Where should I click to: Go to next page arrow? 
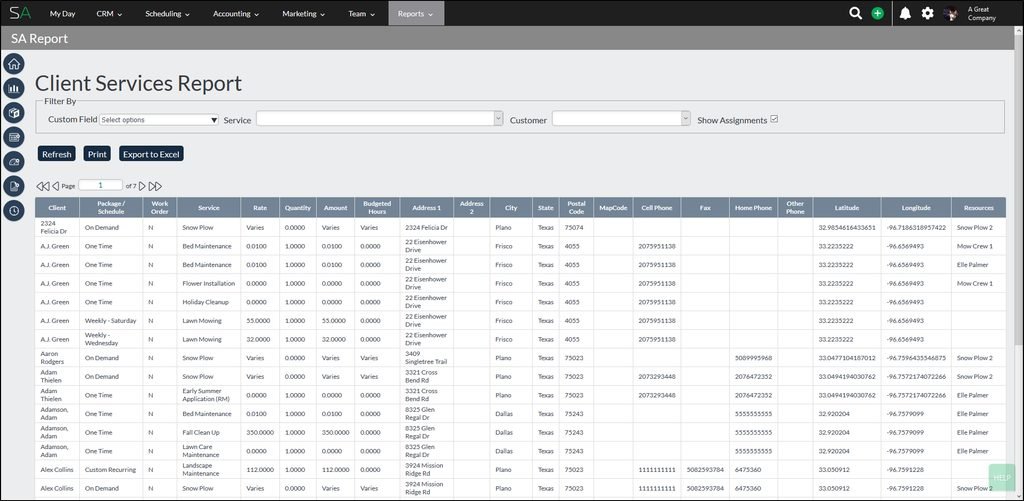point(142,186)
